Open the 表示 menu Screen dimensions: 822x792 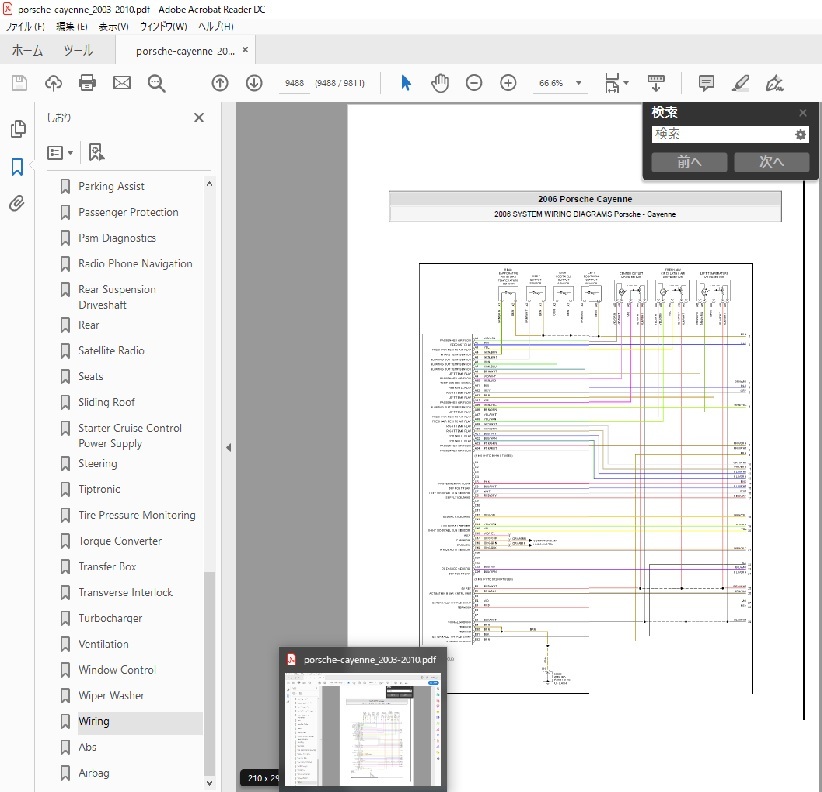click(x=113, y=26)
